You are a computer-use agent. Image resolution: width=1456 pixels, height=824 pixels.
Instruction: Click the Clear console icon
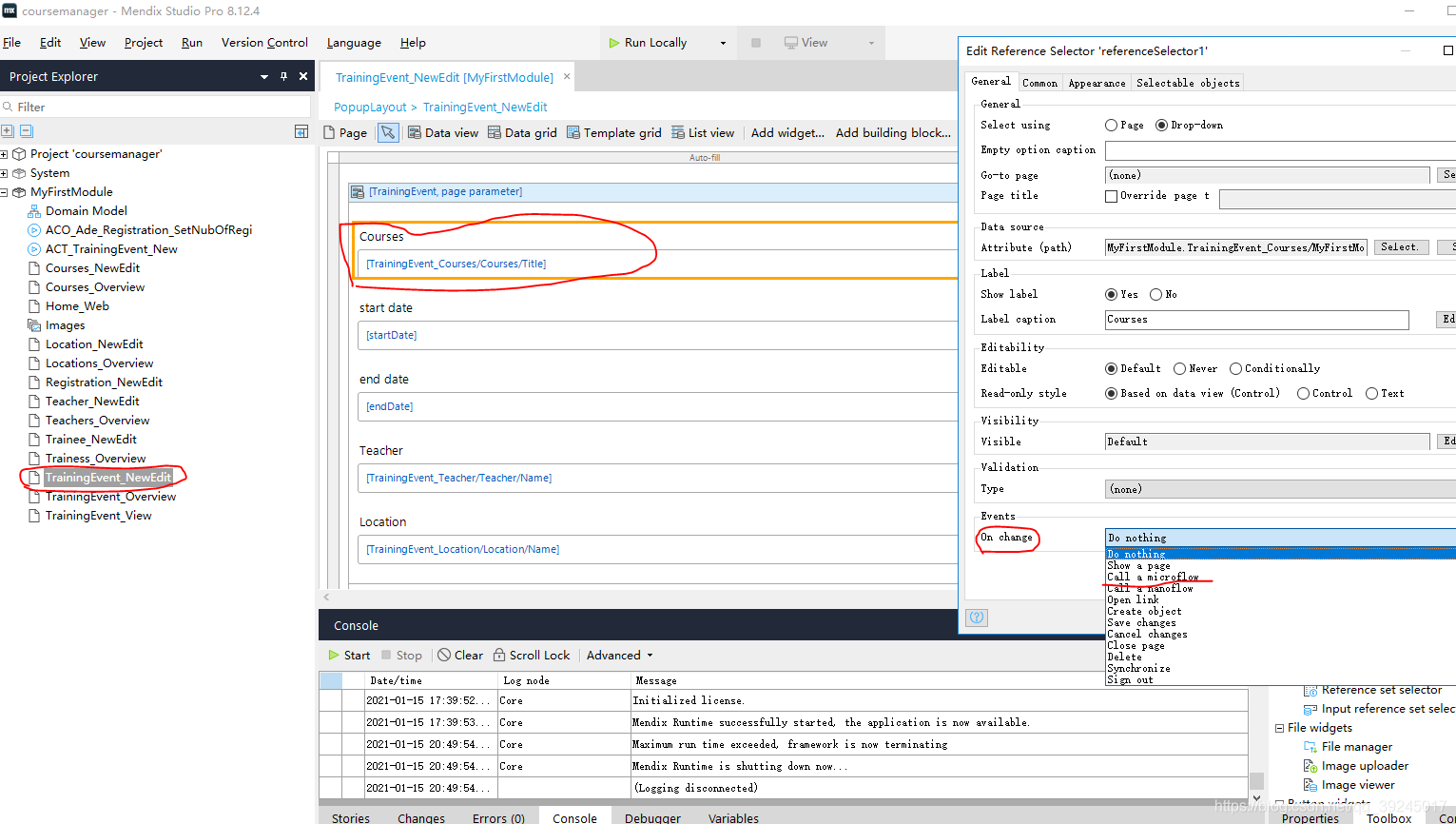[444, 656]
